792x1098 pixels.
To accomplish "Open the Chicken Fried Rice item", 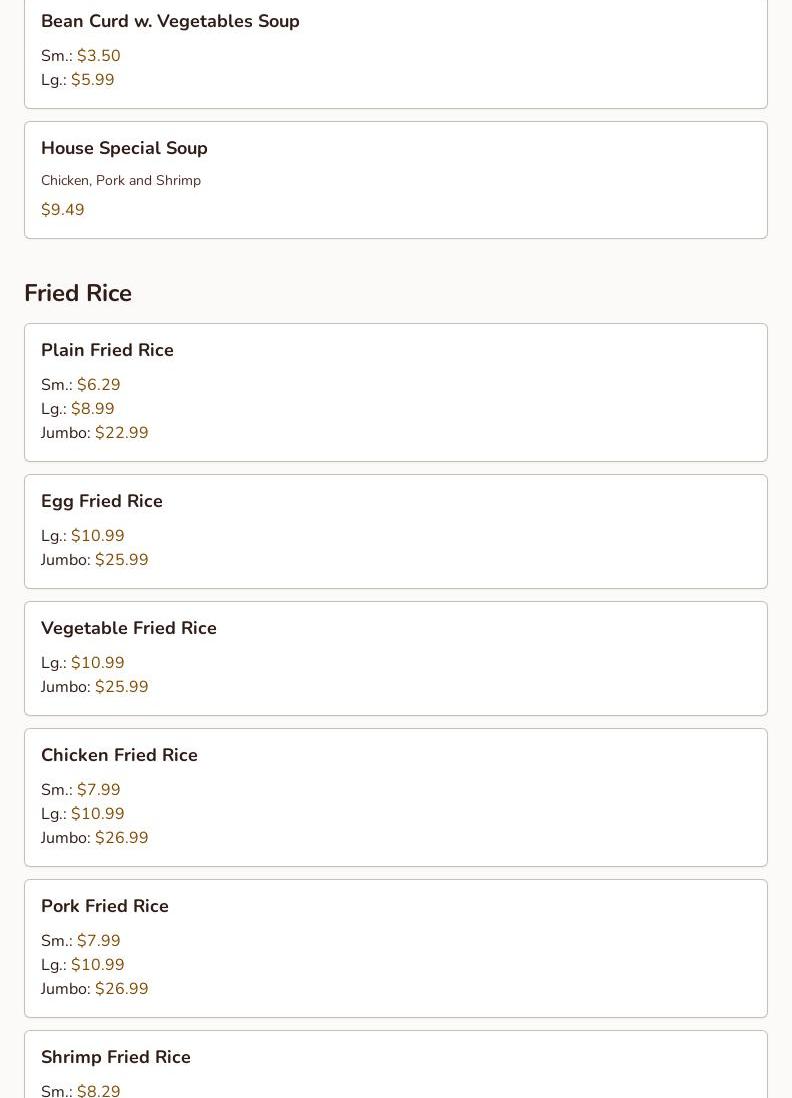I will 119,755.
